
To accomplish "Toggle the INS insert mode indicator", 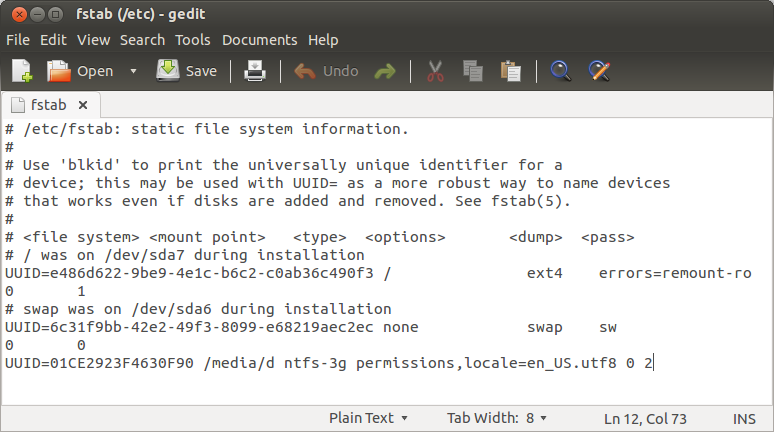I will (x=744, y=419).
